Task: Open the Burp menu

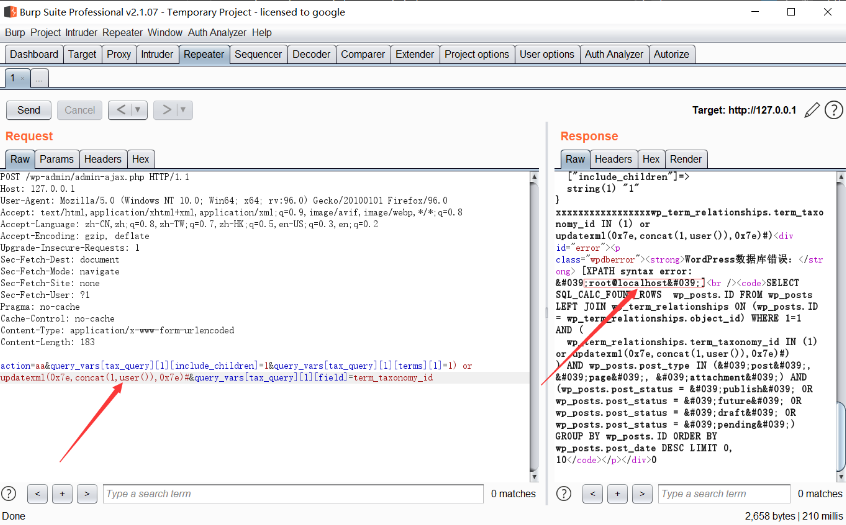Action: [15, 32]
